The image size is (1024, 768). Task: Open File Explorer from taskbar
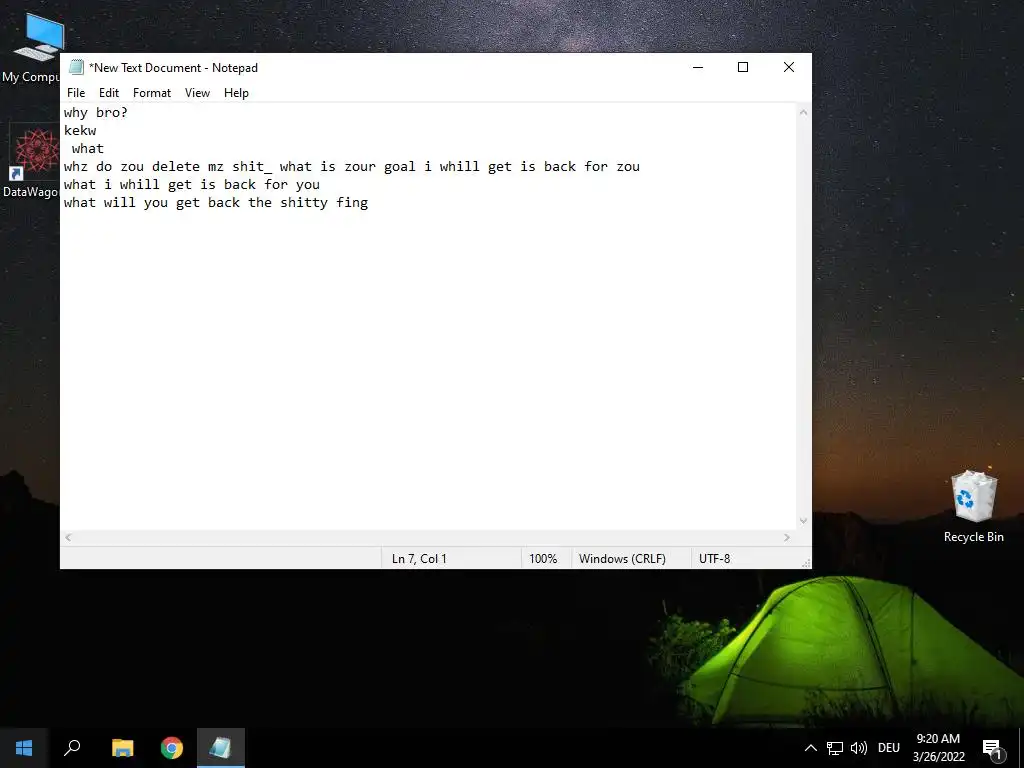pyautogui.click(x=122, y=748)
